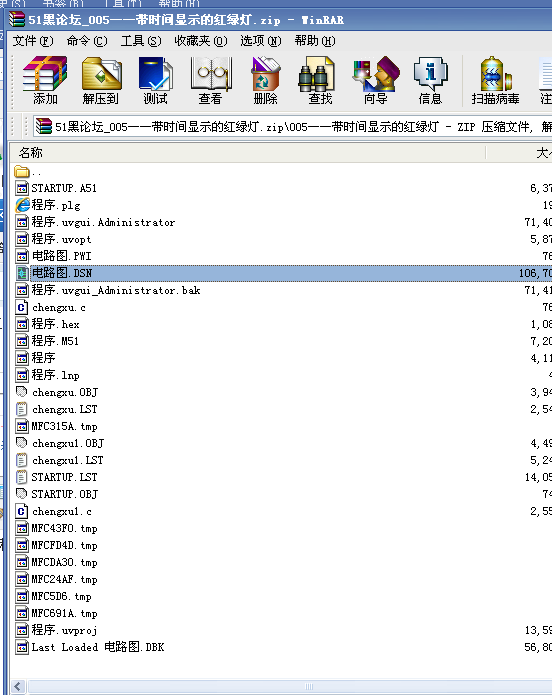This screenshot has width=552, height=695.
Task: Click the icon of STARTUP.LST
Action: [22, 477]
